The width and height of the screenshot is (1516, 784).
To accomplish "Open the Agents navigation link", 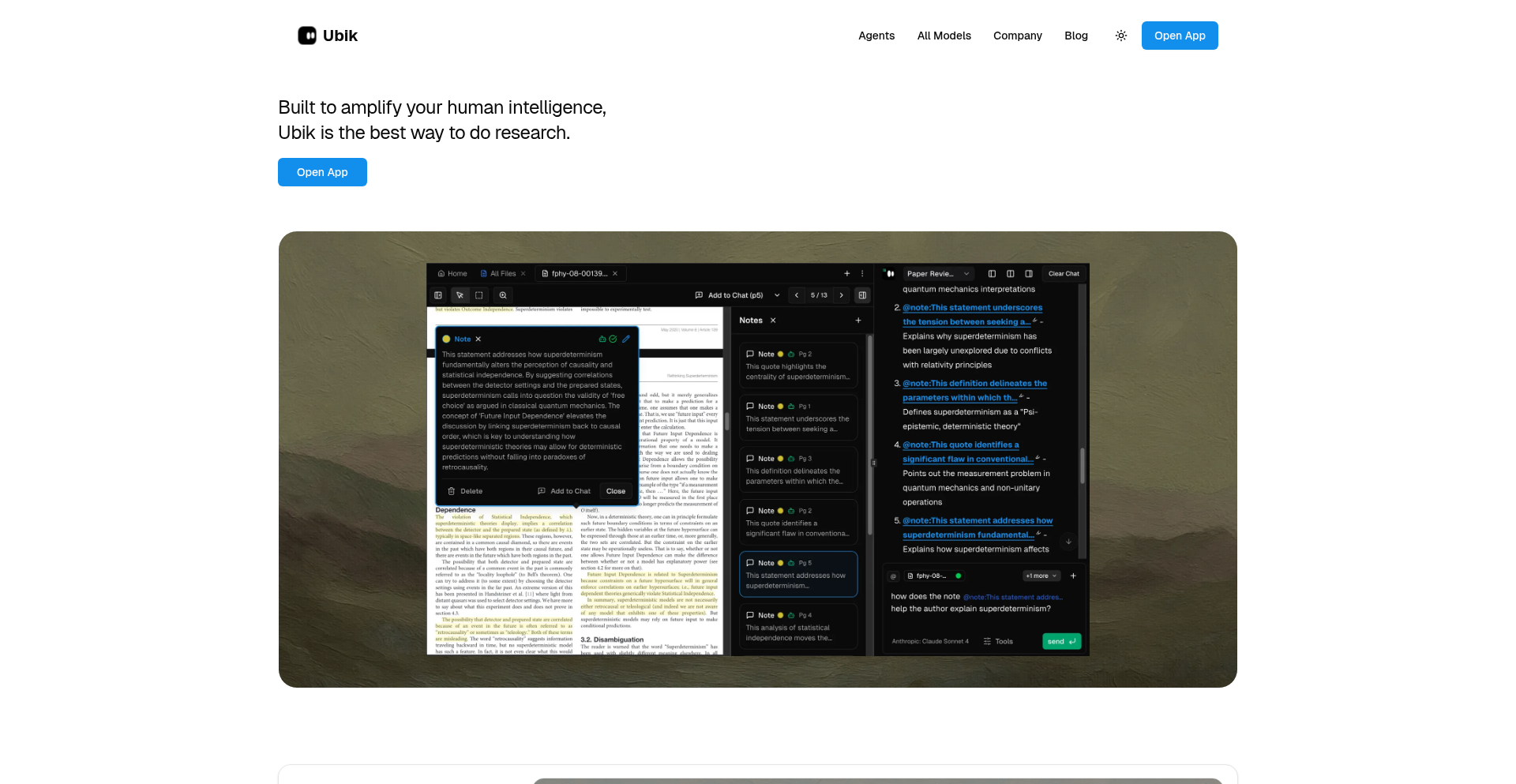I will pos(876,36).
